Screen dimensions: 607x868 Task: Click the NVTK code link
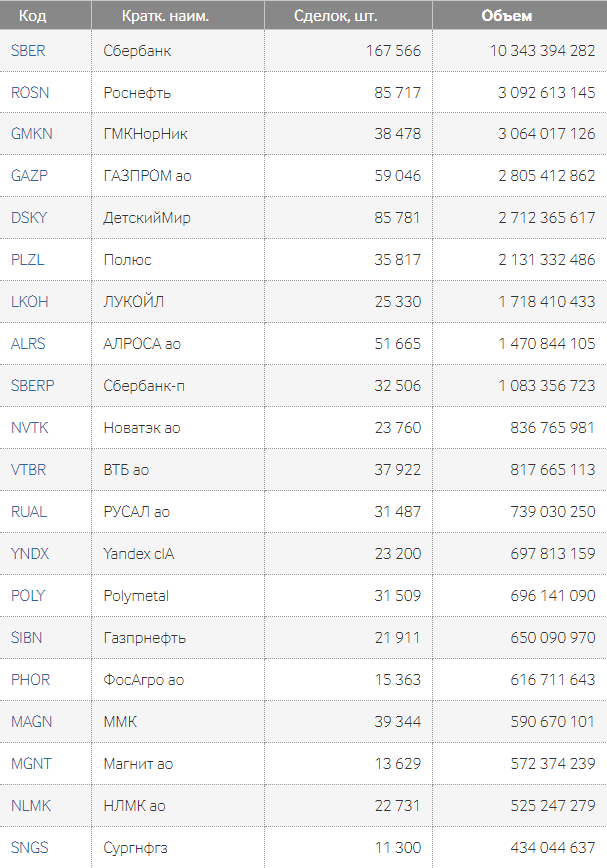[x=30, y=428]
